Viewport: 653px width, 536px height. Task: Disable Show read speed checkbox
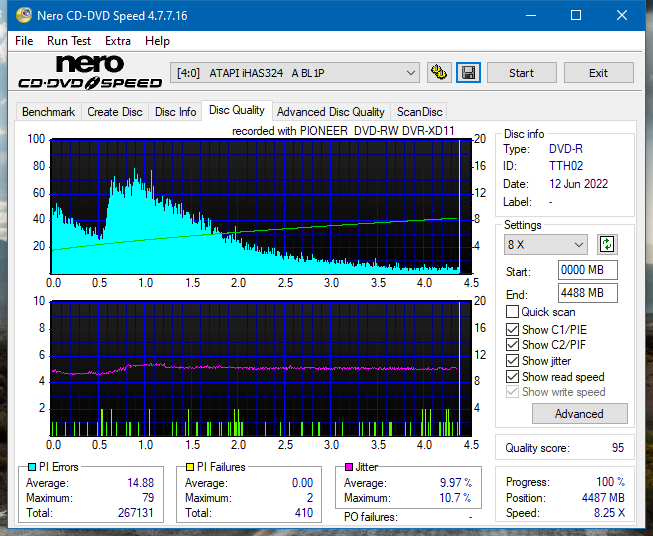pos(512,376)
